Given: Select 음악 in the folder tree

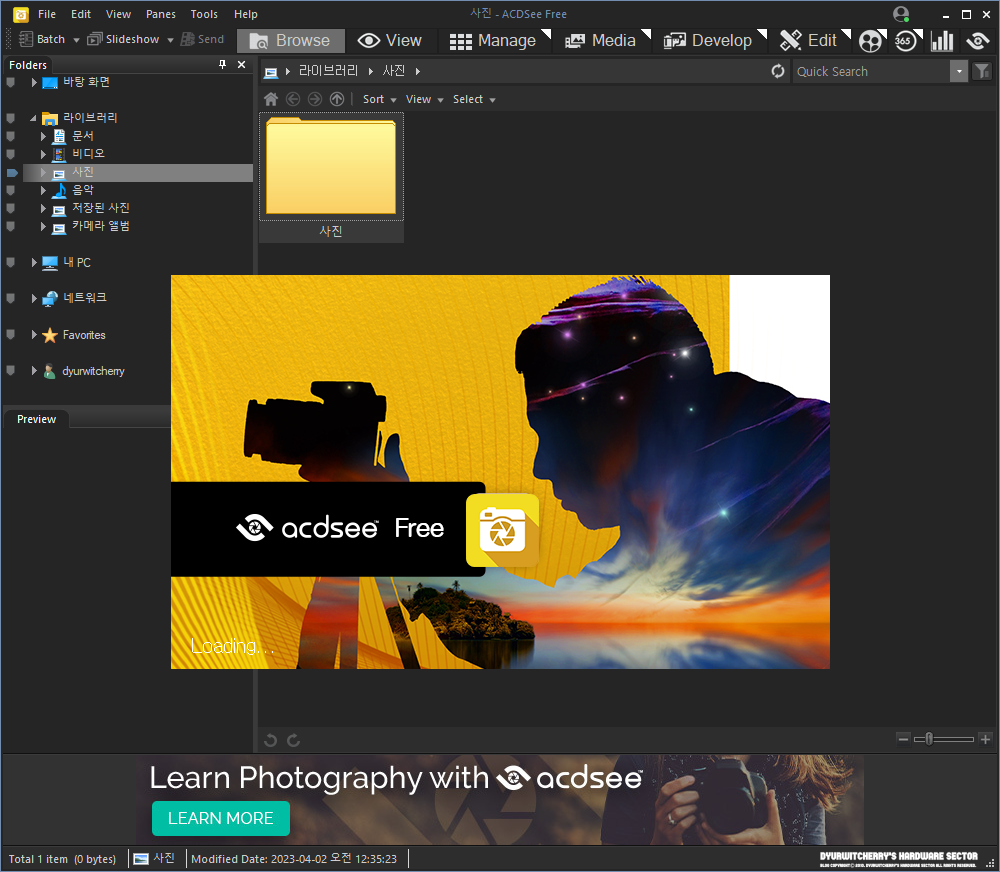Looking at the screenshot, I should [82, 190].
